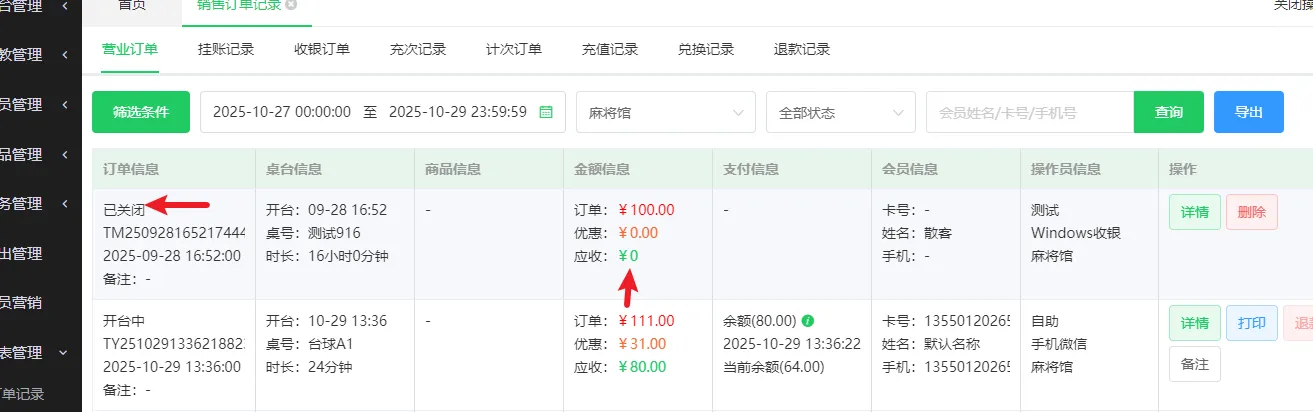Expand the 品管理 sidebar menu chevron
This screenshot has height=412, width=1313.
point(64,154)
